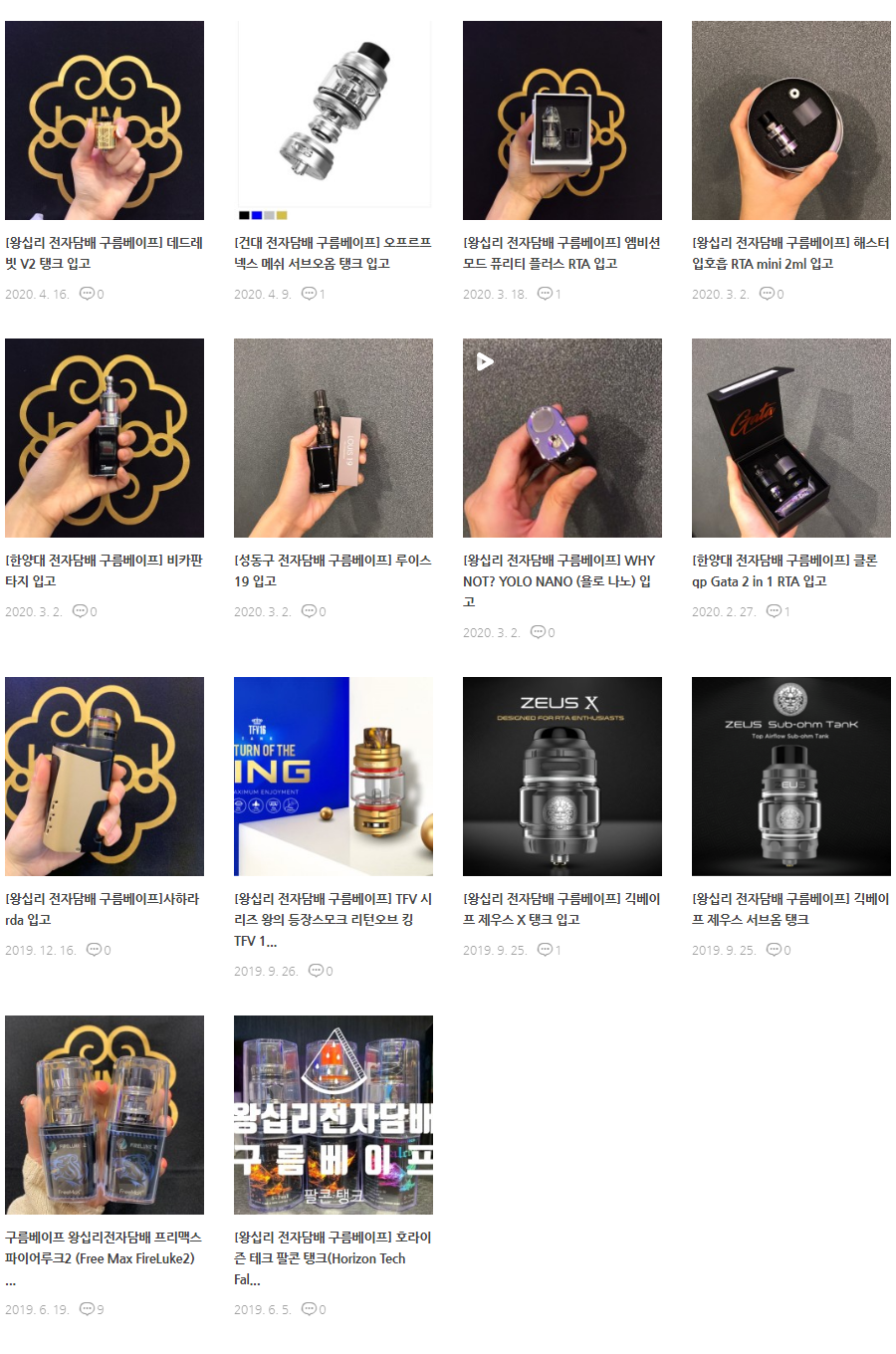Click the comment icon under 클론 qp Gata post
Viewport: 896px width, 1354px height.
click(774, 611)
